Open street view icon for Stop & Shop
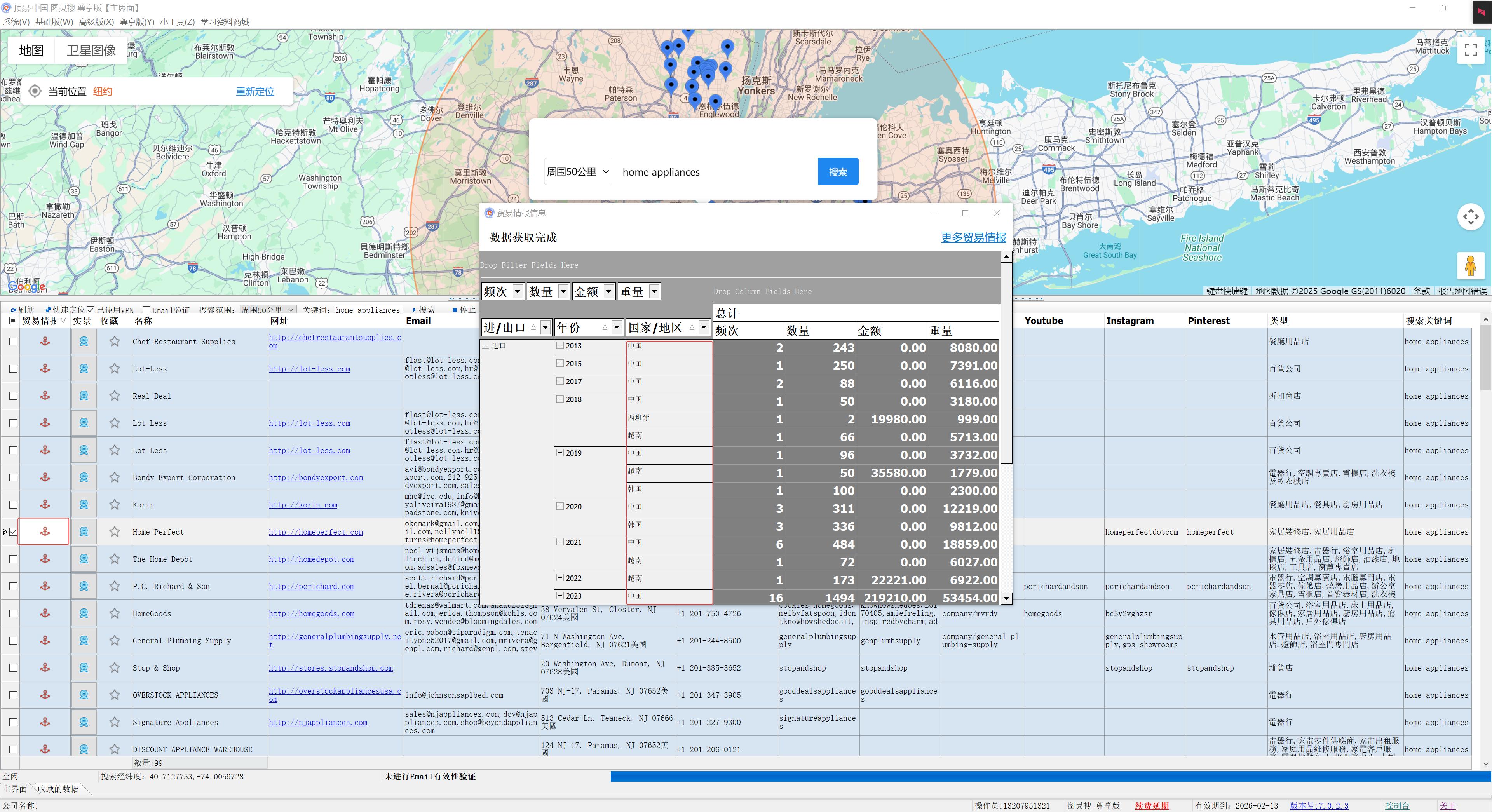The height and width of the screenshot is (812, 1492). (x=84, y=668)
